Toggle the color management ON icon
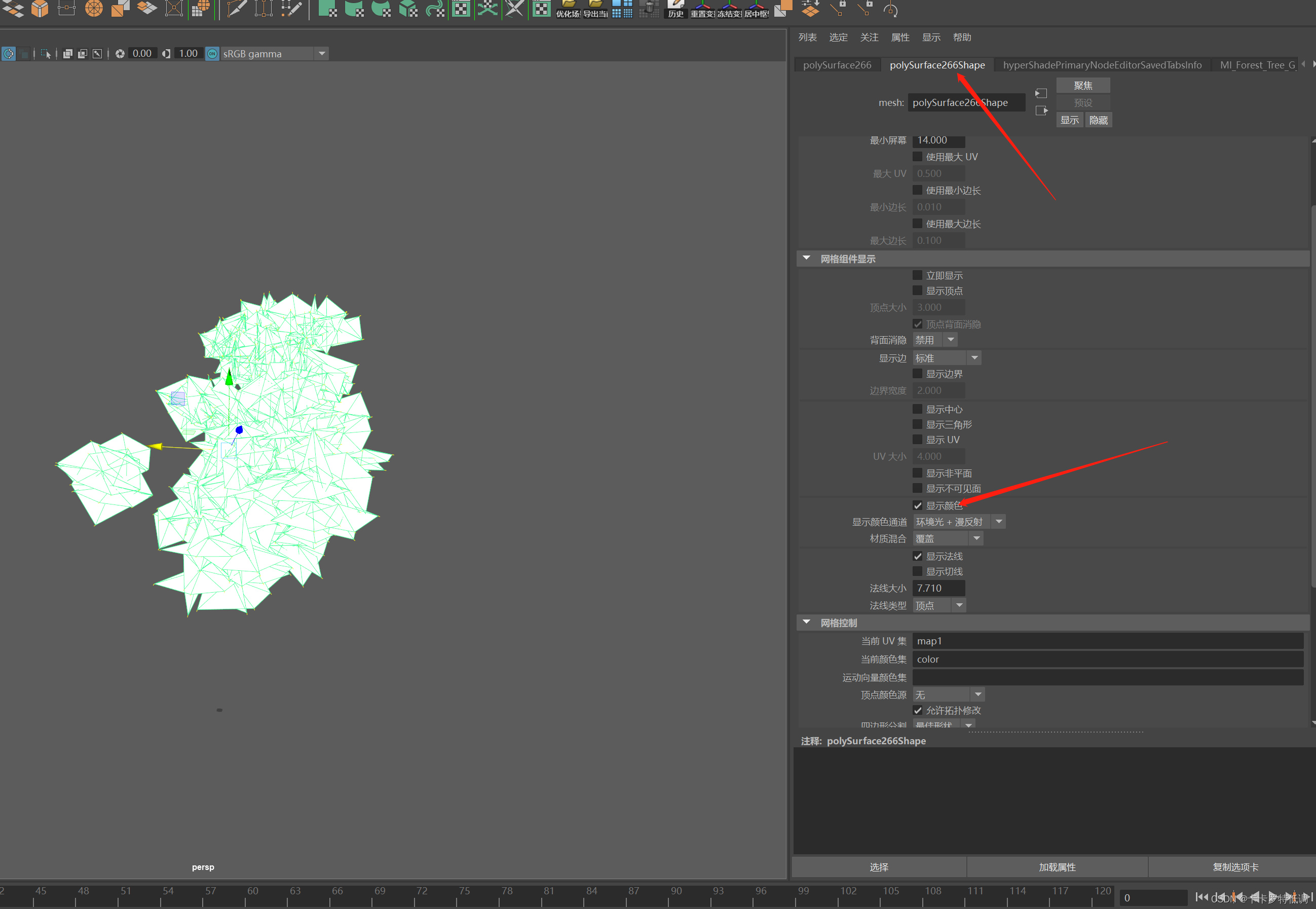 [212, 54]
